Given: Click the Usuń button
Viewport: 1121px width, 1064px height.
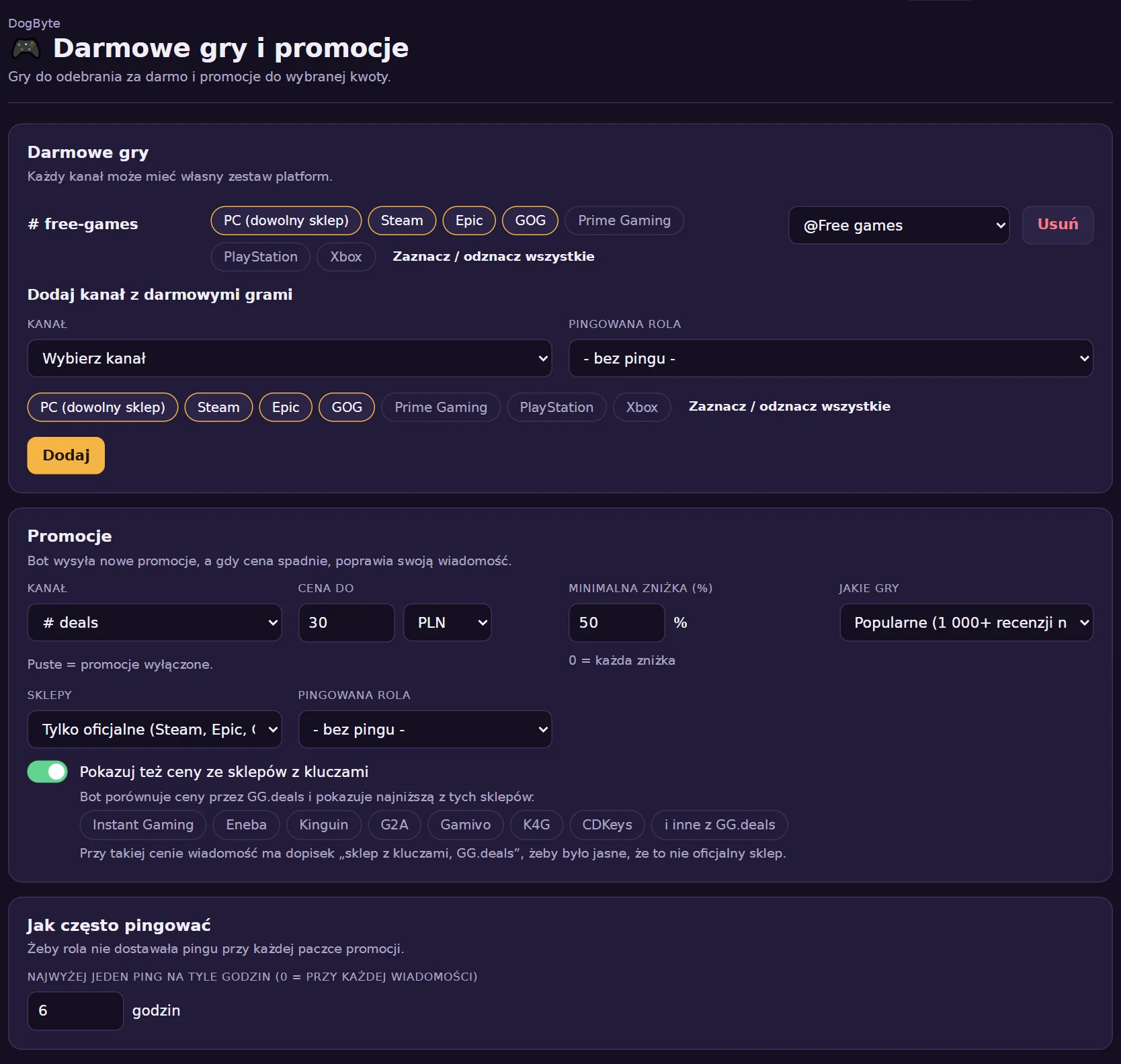Looking at the screenshot, I should [x=1058, y=225].
